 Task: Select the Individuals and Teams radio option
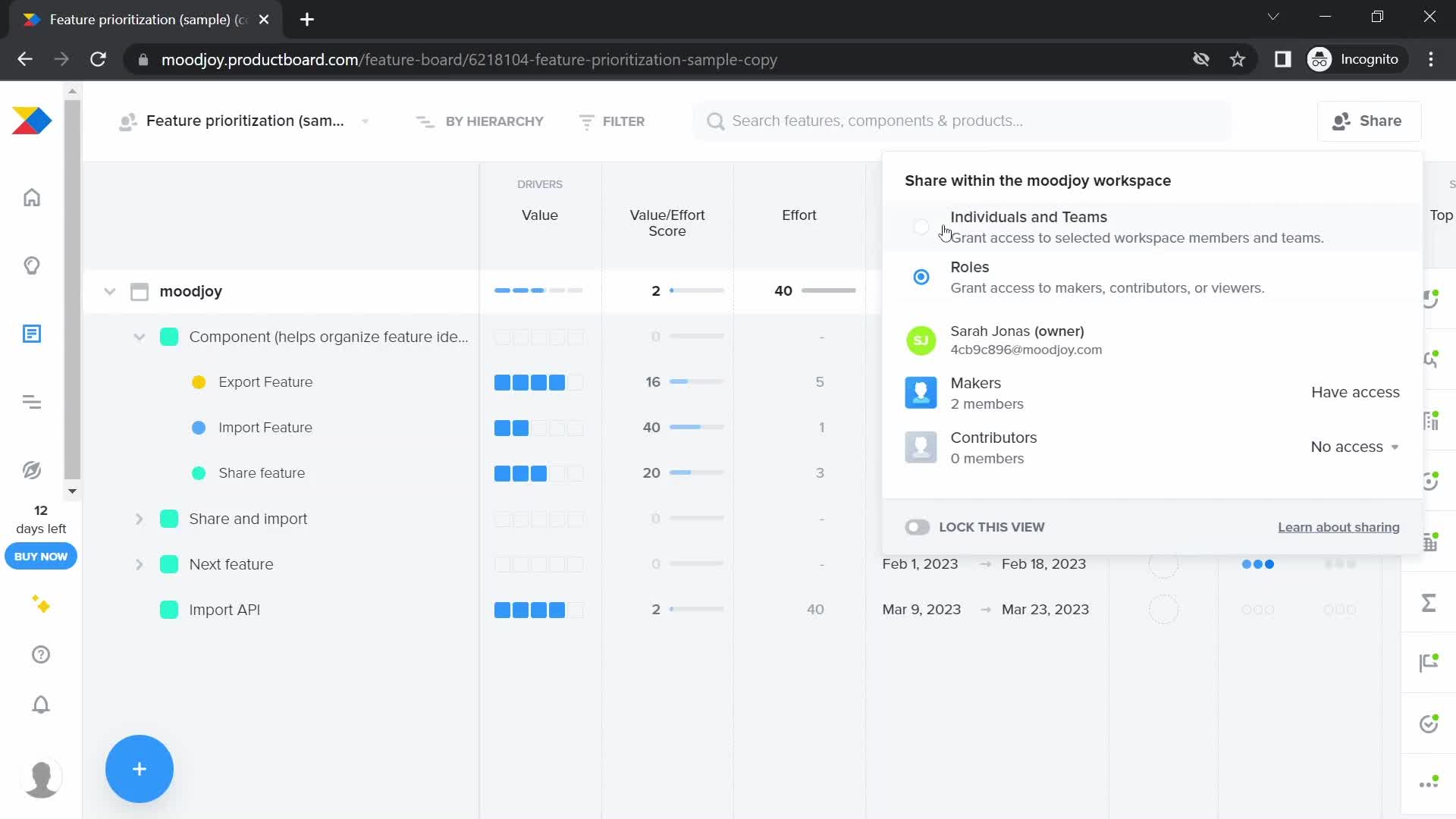click(921, 227)
